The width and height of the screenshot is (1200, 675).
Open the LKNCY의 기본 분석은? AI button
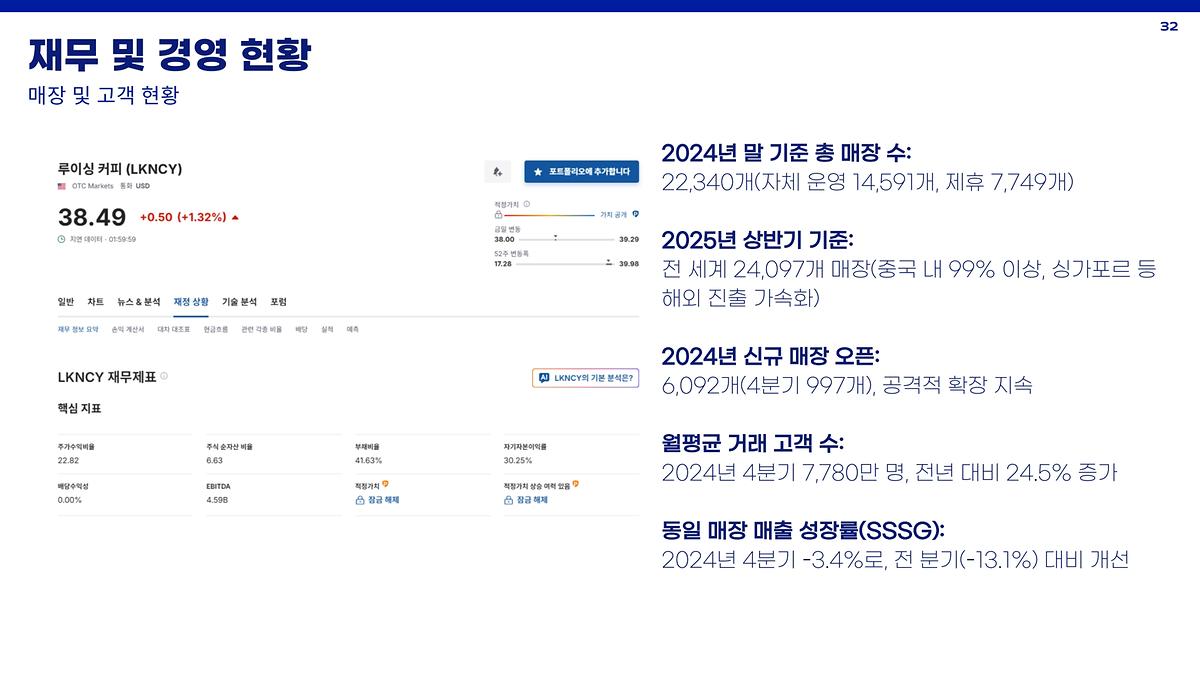[585, 378]
